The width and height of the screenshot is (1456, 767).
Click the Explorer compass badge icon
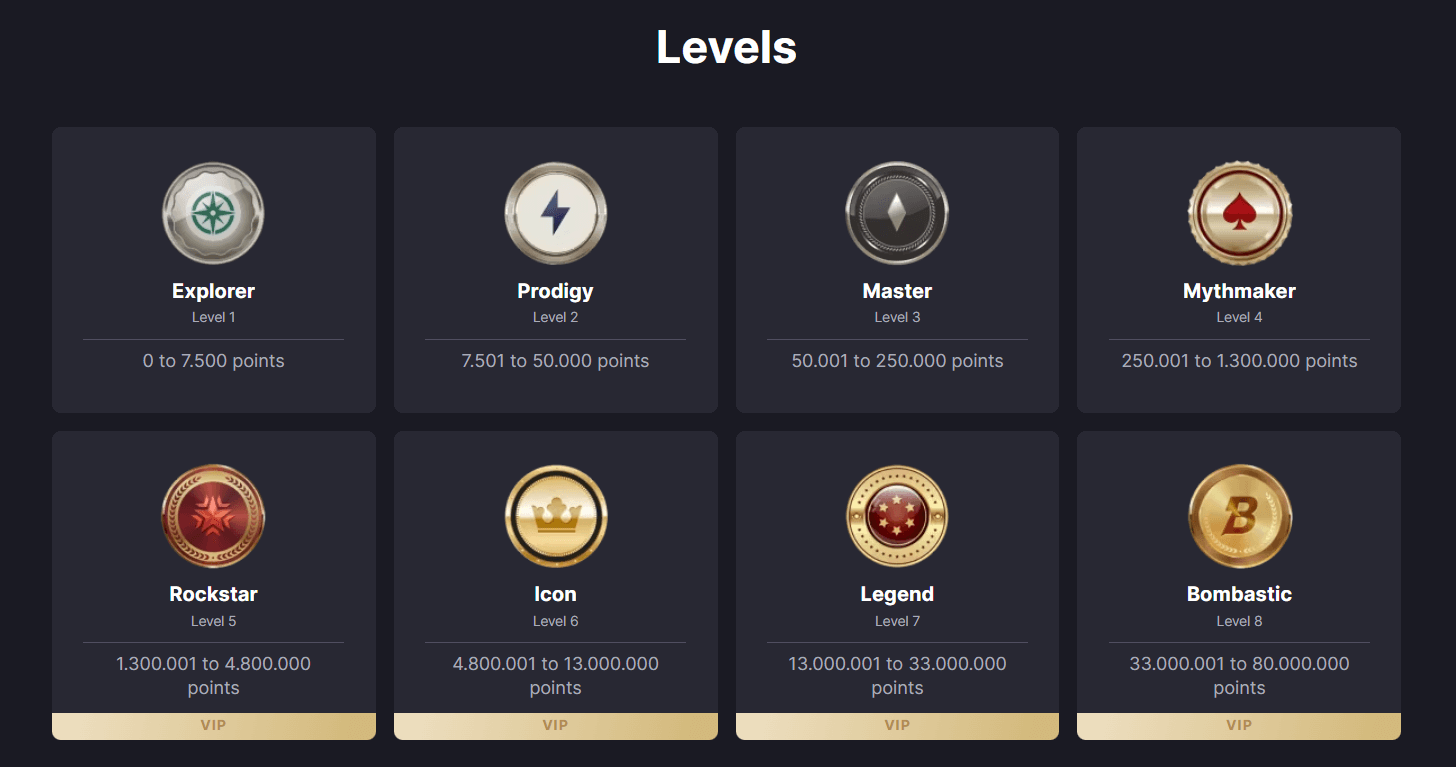pyautogui.click(x=213, y=214)
